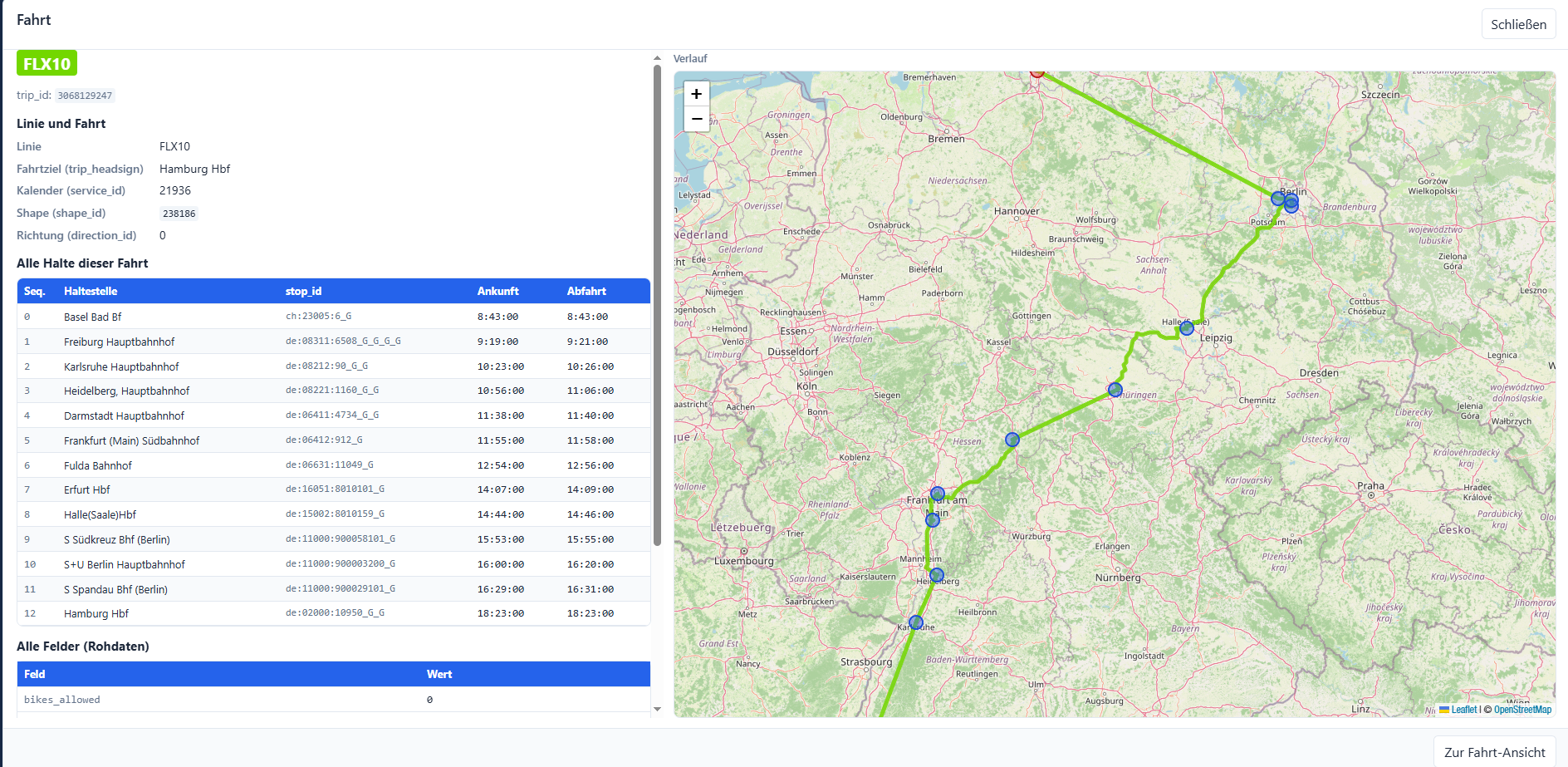Click the scroll-up arrow of details panel
The height and width of the screenshot is (767, 1568).
657,59
